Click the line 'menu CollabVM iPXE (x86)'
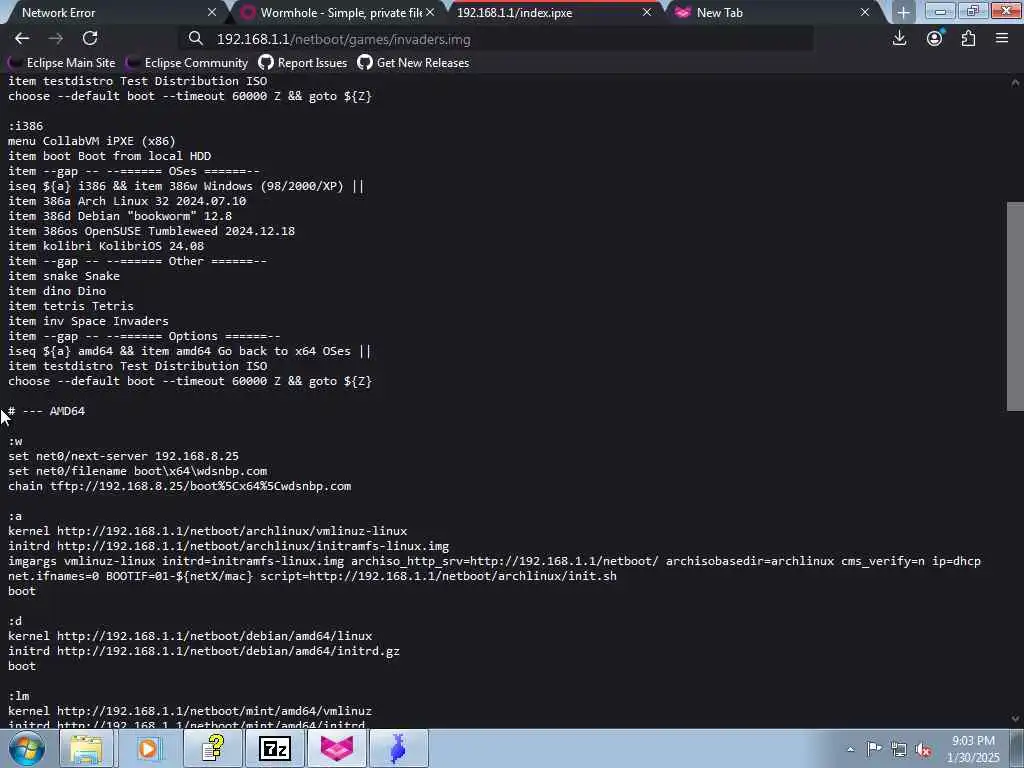1024x768 pixels. tap(92, 141)
